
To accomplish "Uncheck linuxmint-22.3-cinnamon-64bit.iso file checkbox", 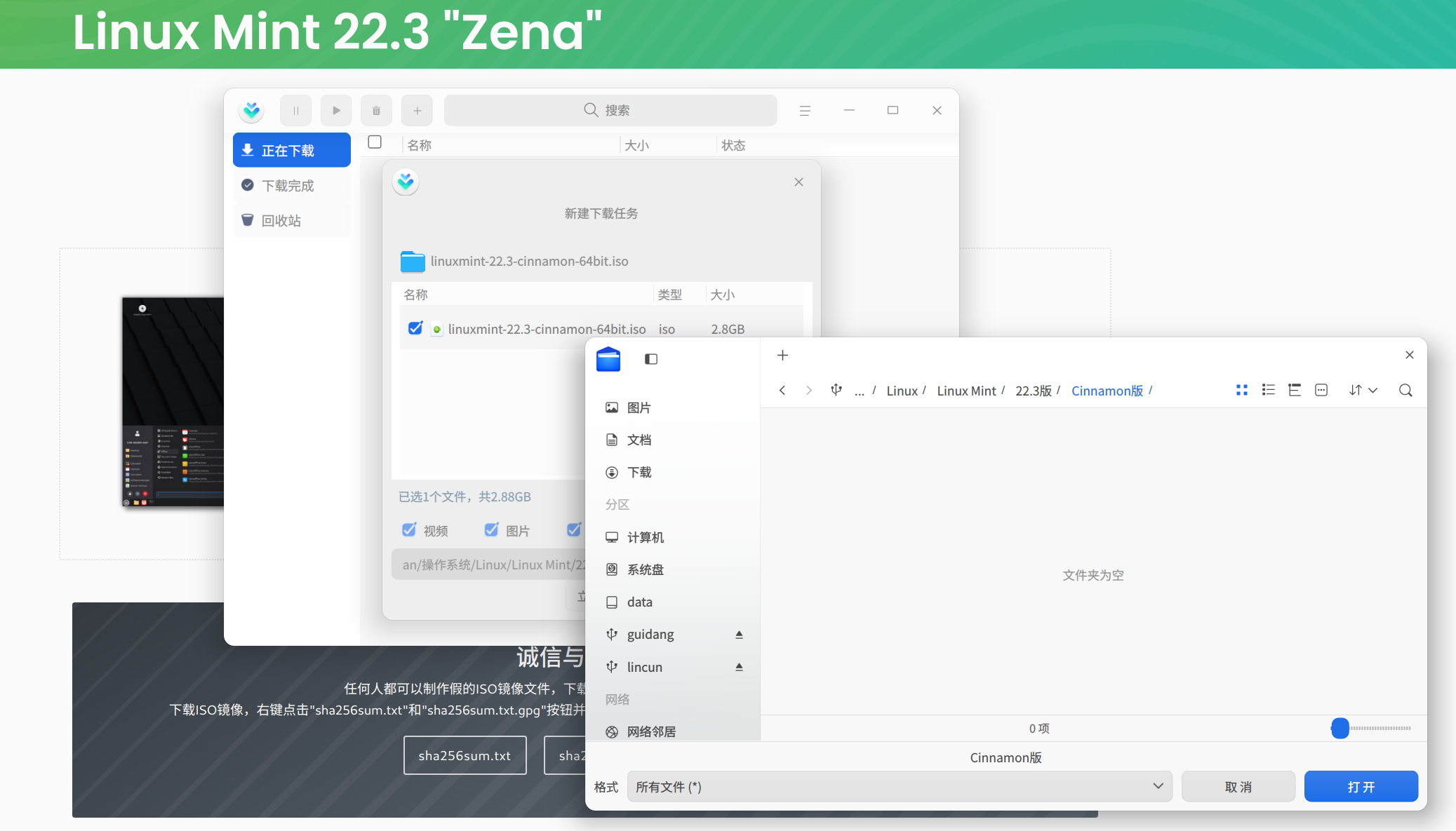I will click(415, 328).
